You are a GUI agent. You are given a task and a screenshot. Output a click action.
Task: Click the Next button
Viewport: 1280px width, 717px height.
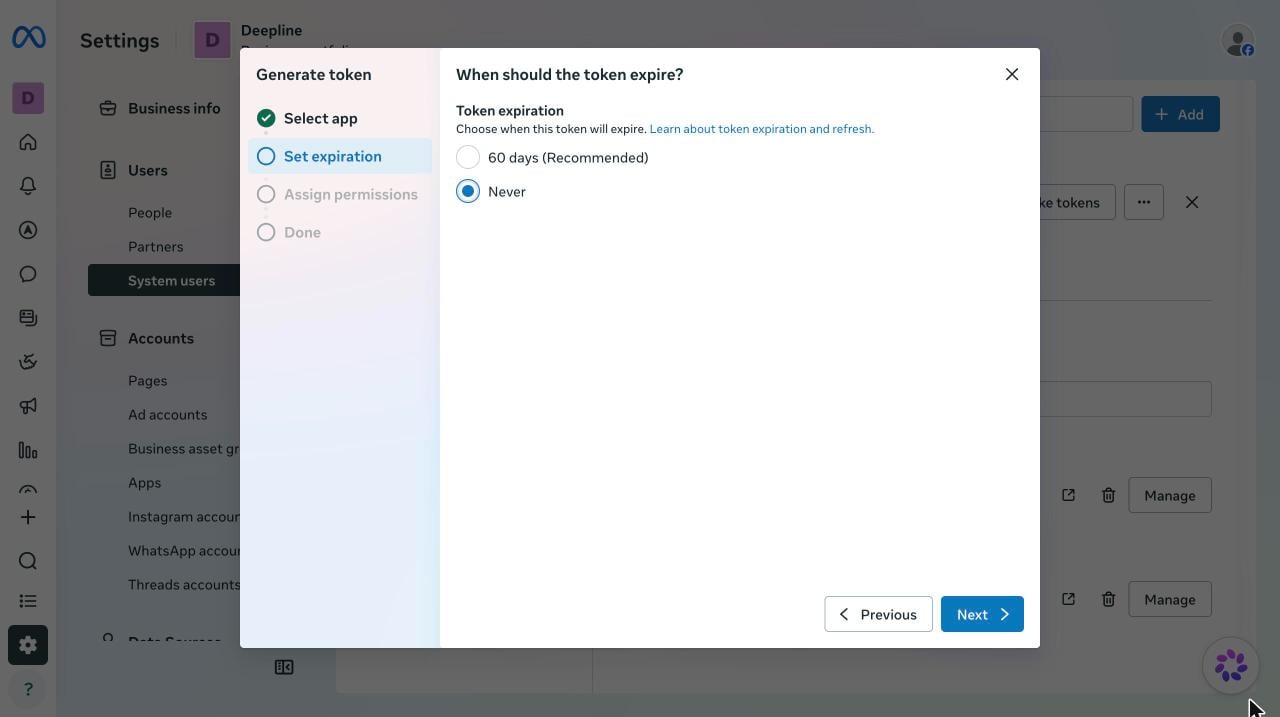(982, 614)
